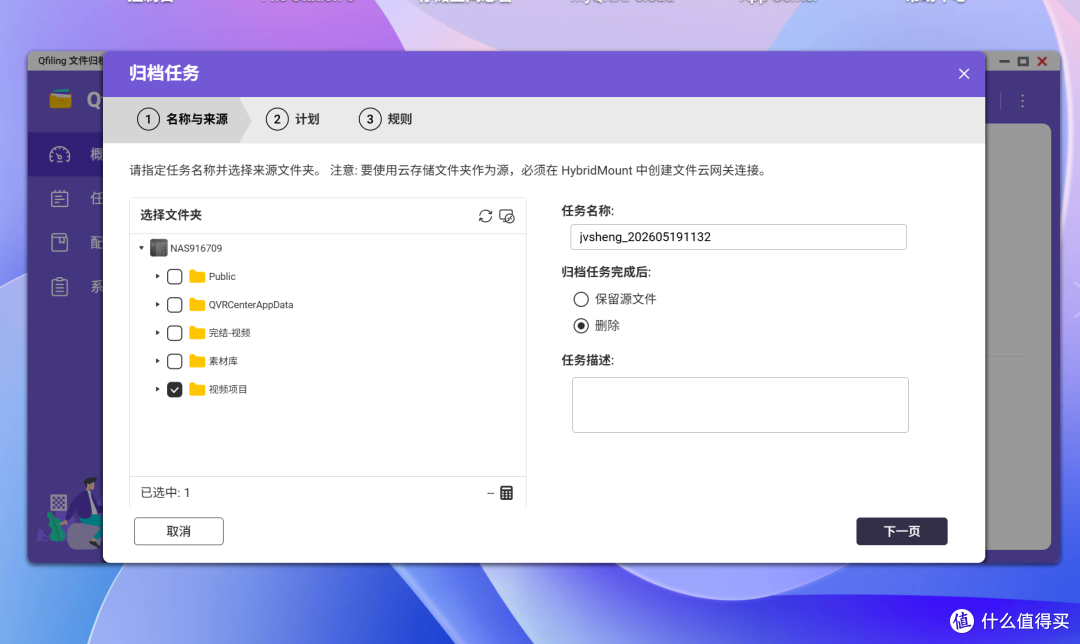Screen dimensions: 1080x644
Task: Click the 取消 button
Action: [x=178, y=531]
